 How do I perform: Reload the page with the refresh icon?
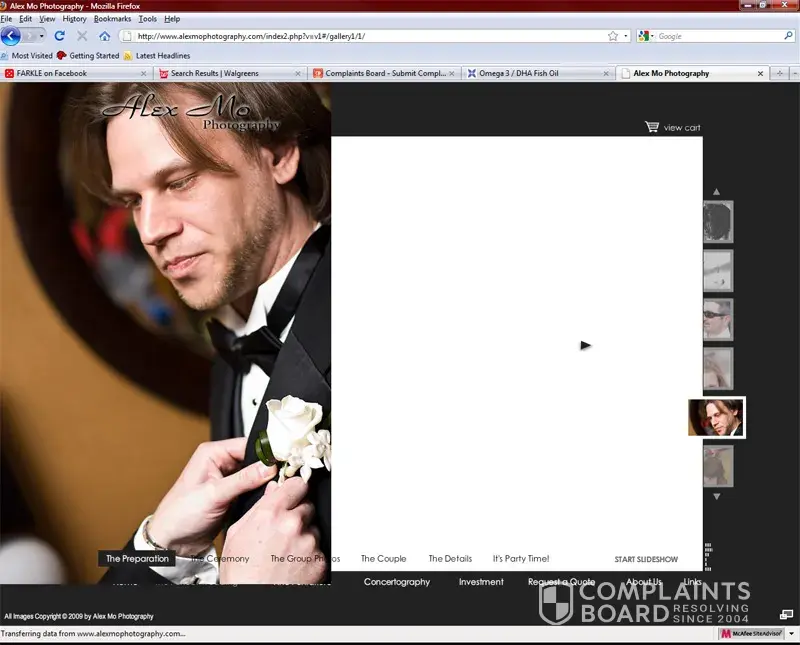(62, 36)
